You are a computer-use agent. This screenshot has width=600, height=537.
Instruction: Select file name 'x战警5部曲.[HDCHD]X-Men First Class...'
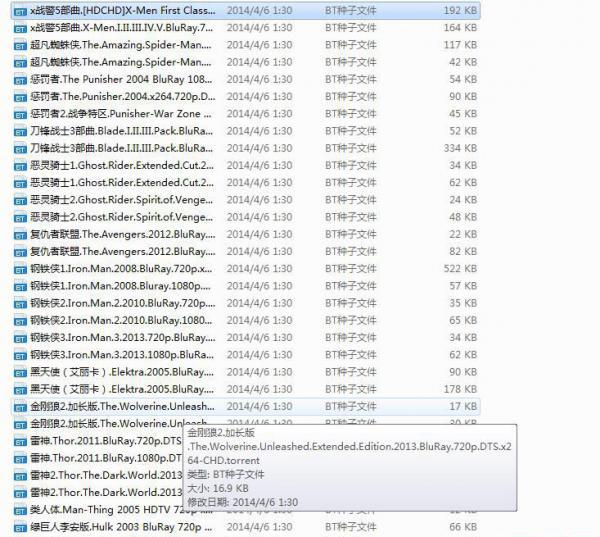[122, 10]
